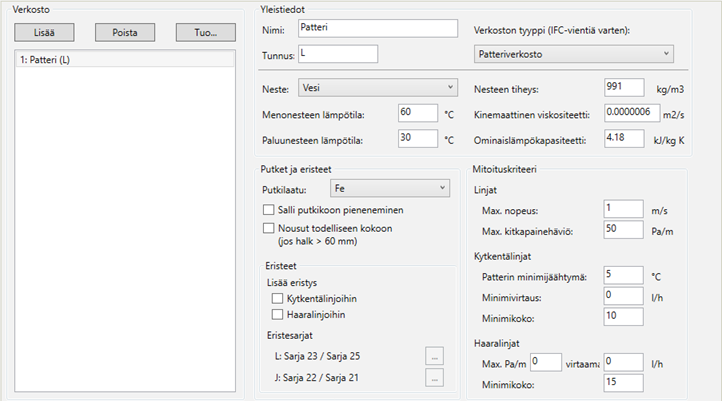
Task: Open the Putkilaatu dropdown showing Fe
Action: (390, 188)
